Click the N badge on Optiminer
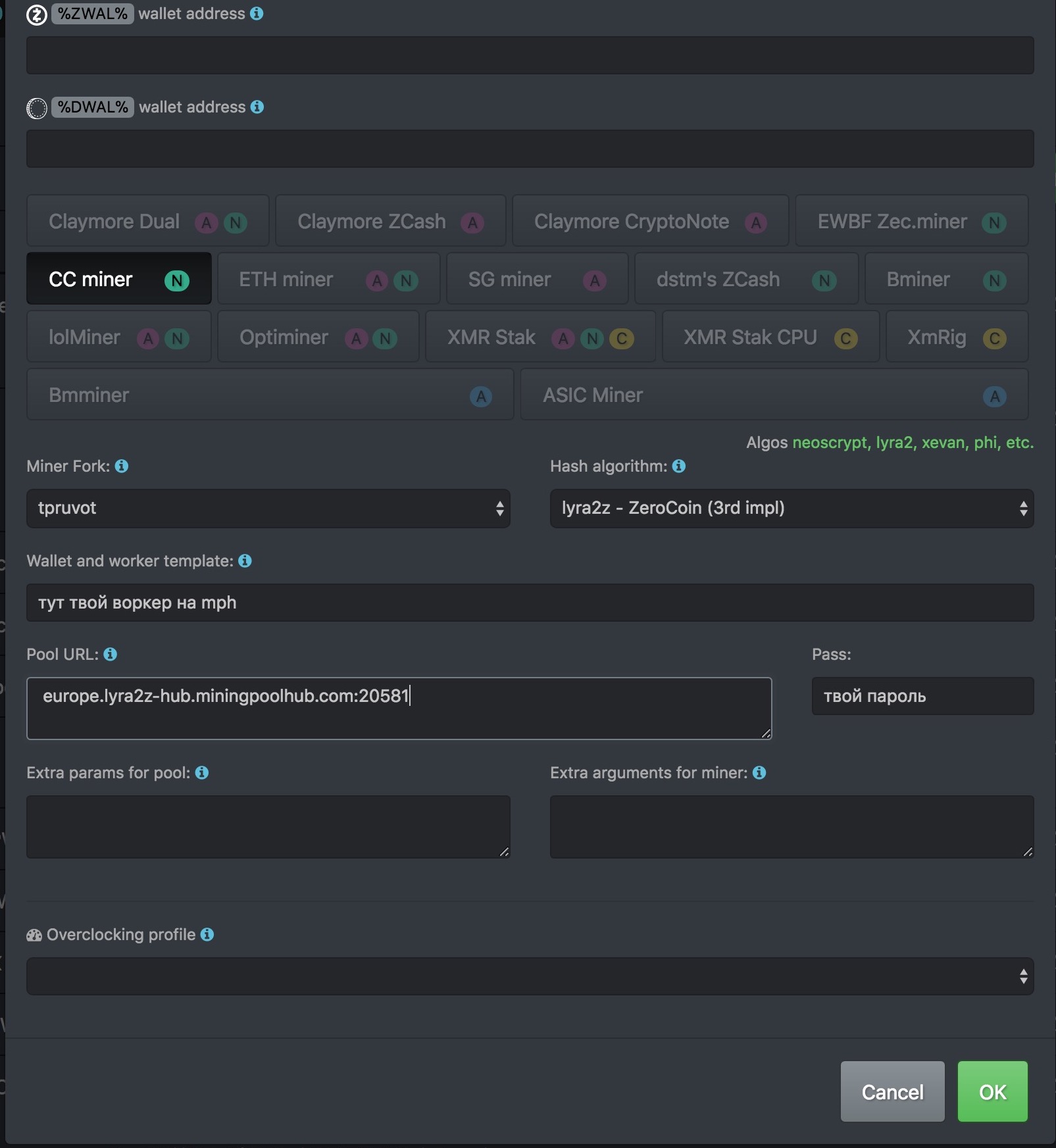1056x1148 pixels. click(385, 339)
